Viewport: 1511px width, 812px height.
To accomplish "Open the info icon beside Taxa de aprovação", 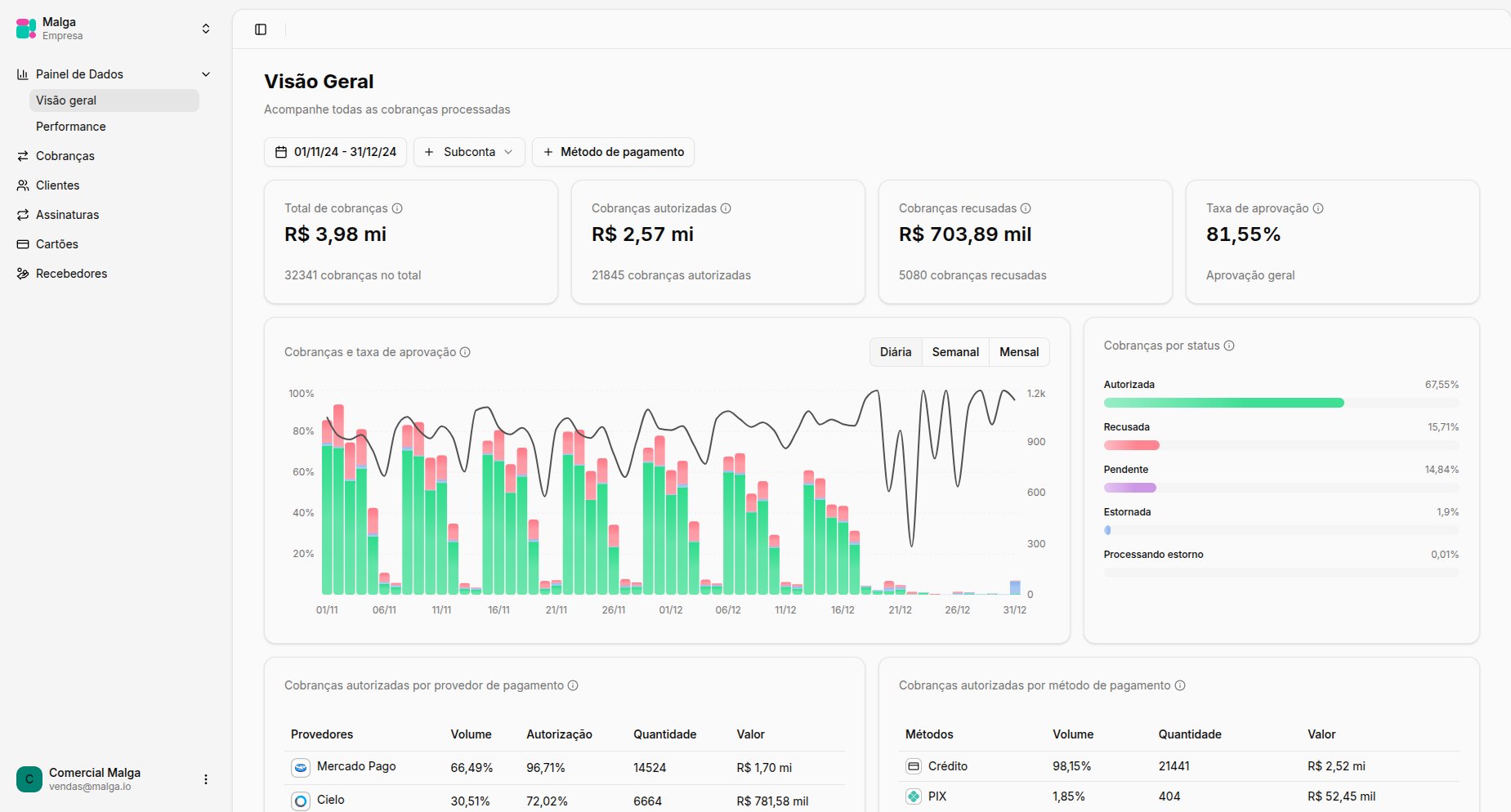I will point(1318,208).
